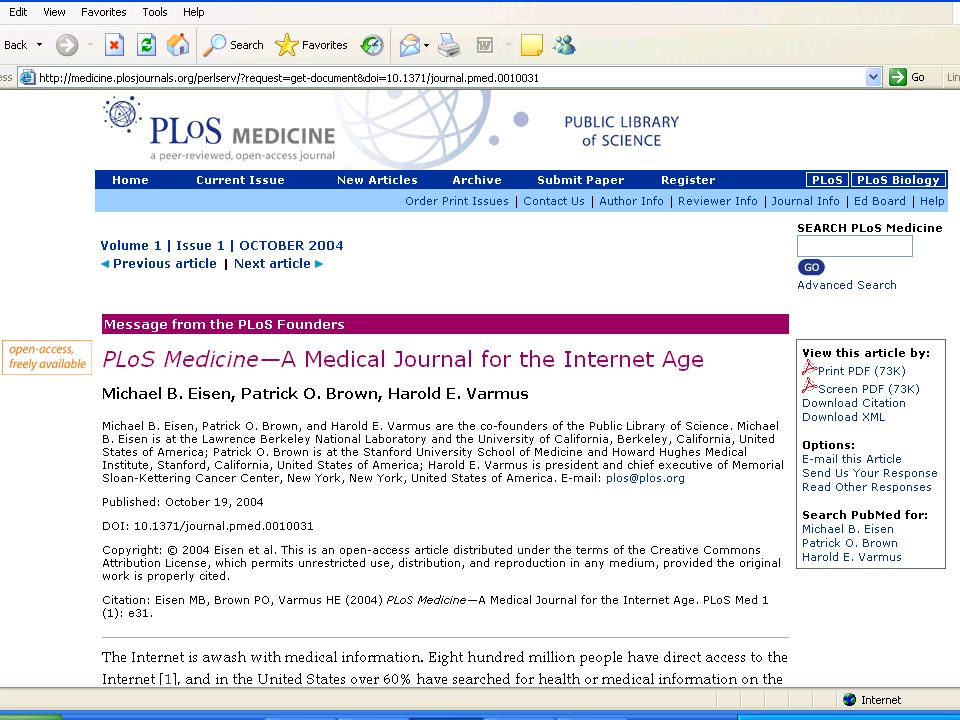Click the Forward arrow button
The height and width of the screenshot is (720, 960).
coord(67,45)
